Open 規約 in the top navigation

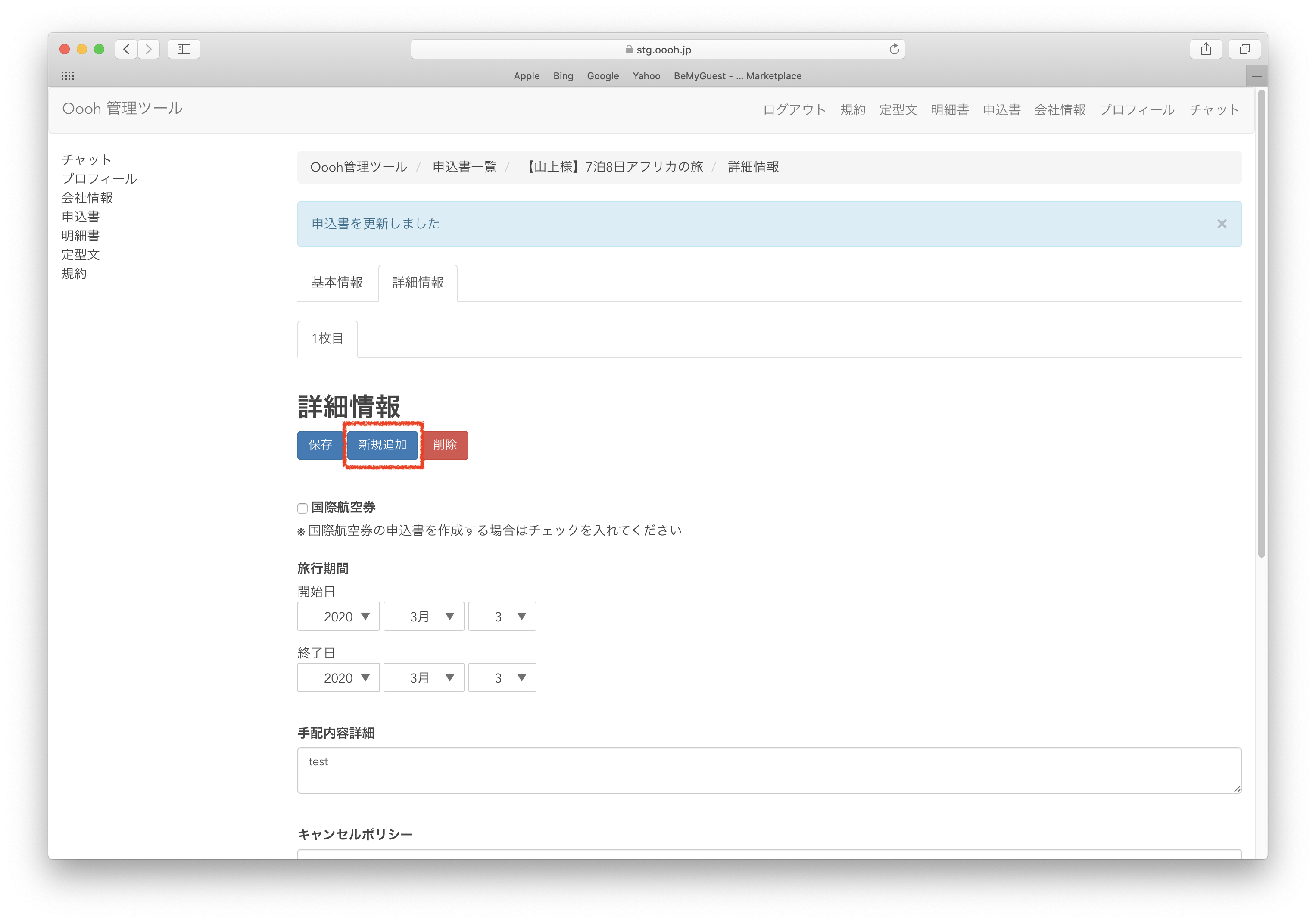pyautogui.click(x=852, y=109)
